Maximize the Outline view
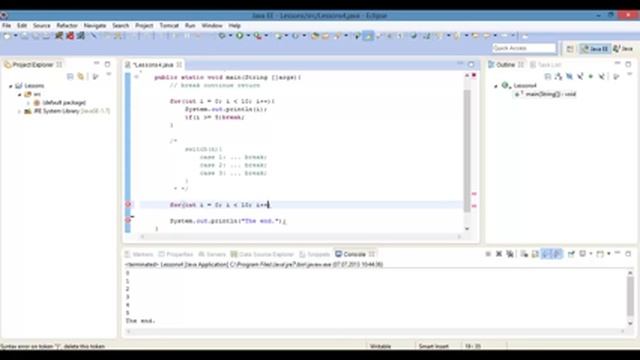Image resolution: width=640 pixels, height=360 pixels. click(628, 64)
